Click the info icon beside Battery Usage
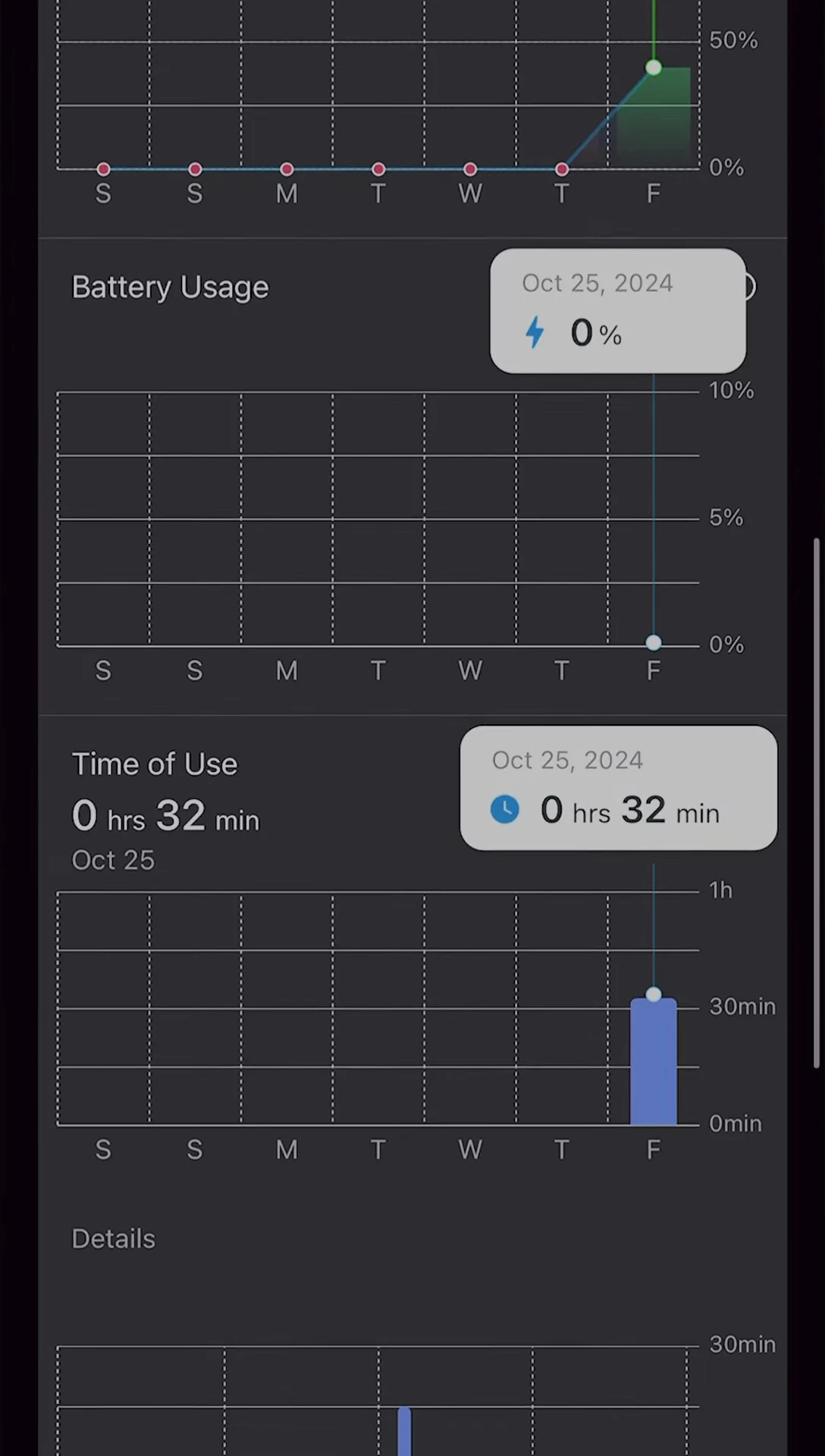Viewport: 825px width, 1456px height. [x=748, y=287]
